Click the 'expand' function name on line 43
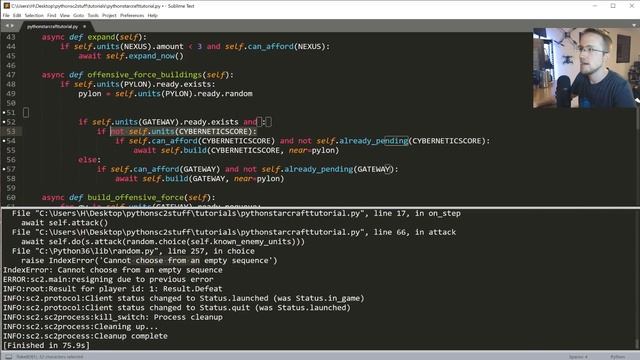 (x=101, y=37)
